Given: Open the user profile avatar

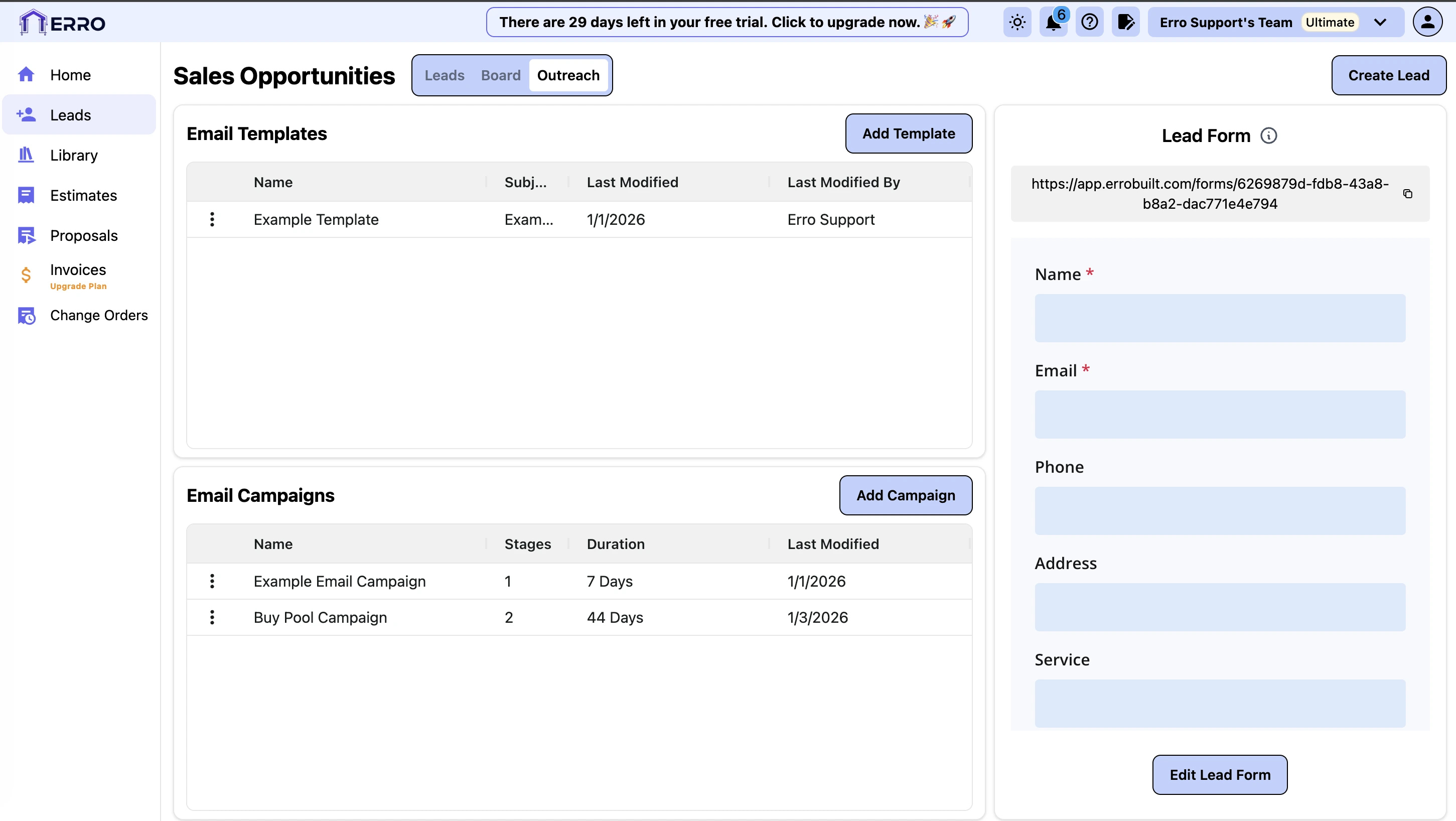Looking at the screenshot, I should click(1427, 23).
